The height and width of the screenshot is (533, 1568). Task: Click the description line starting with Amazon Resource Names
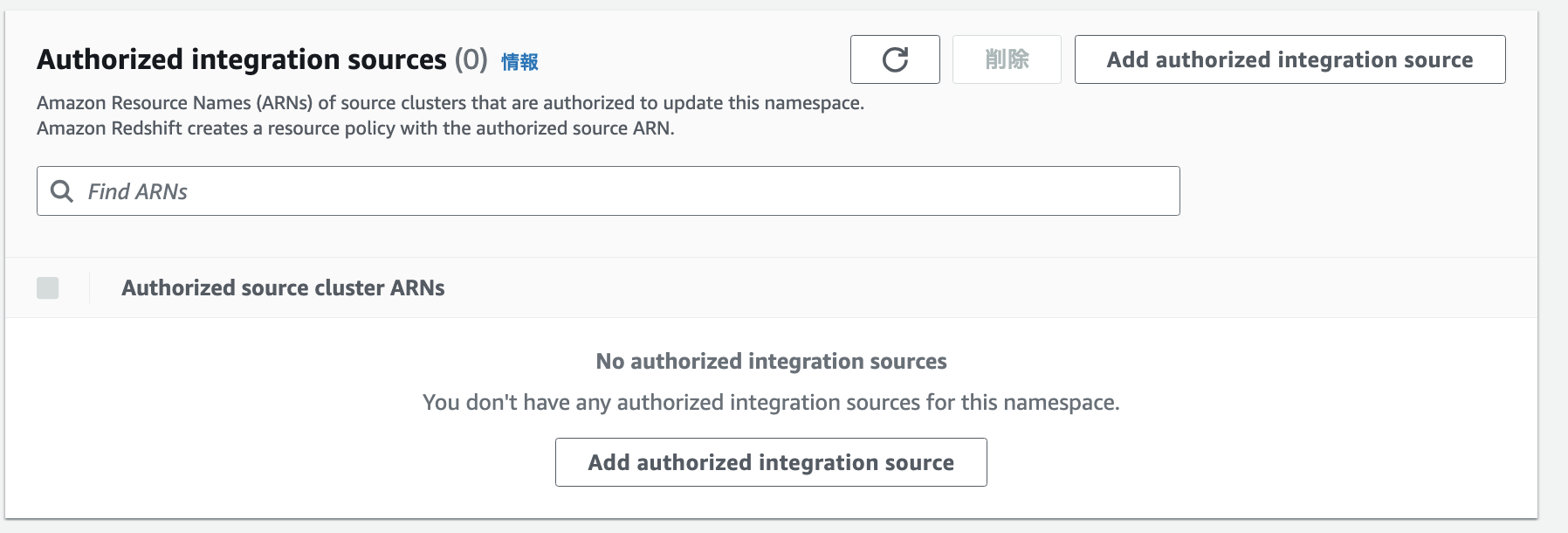(450, 103)
